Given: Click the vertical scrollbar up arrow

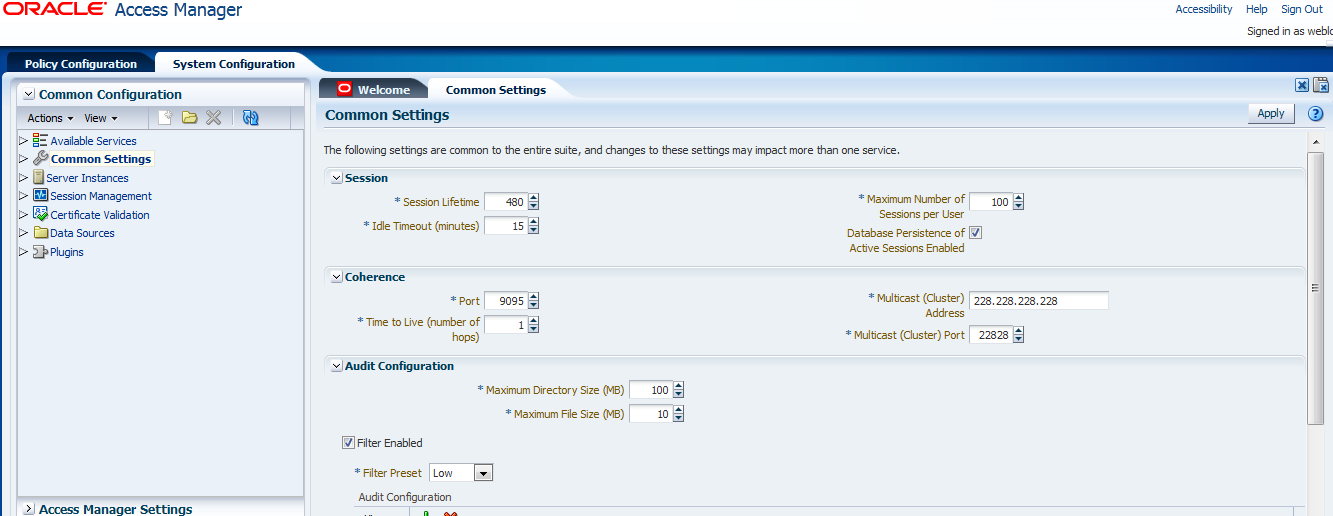Looking at the screenshot, I should [x=1316, y=143].
